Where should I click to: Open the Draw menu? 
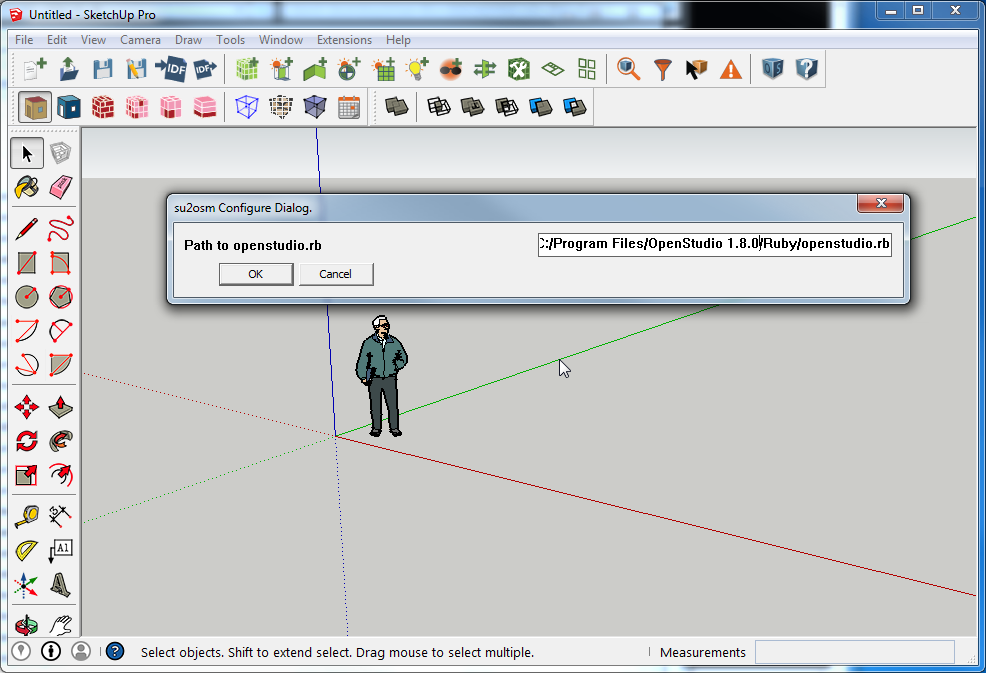pyautogui.click(x=188, y=40)
